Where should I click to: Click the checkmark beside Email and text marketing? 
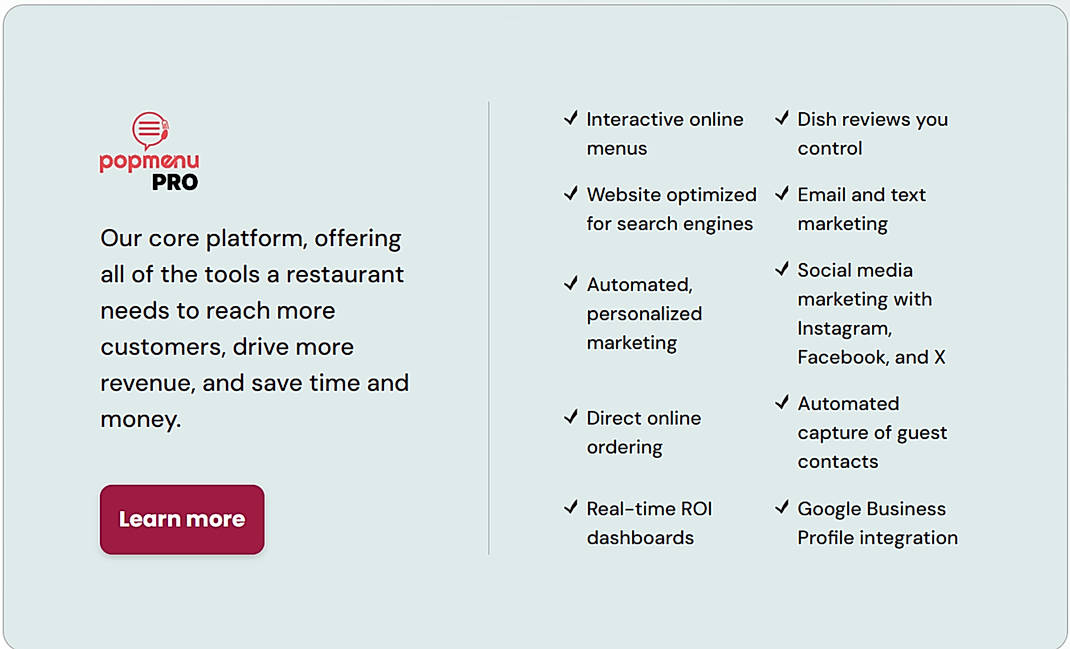point(782,193)
